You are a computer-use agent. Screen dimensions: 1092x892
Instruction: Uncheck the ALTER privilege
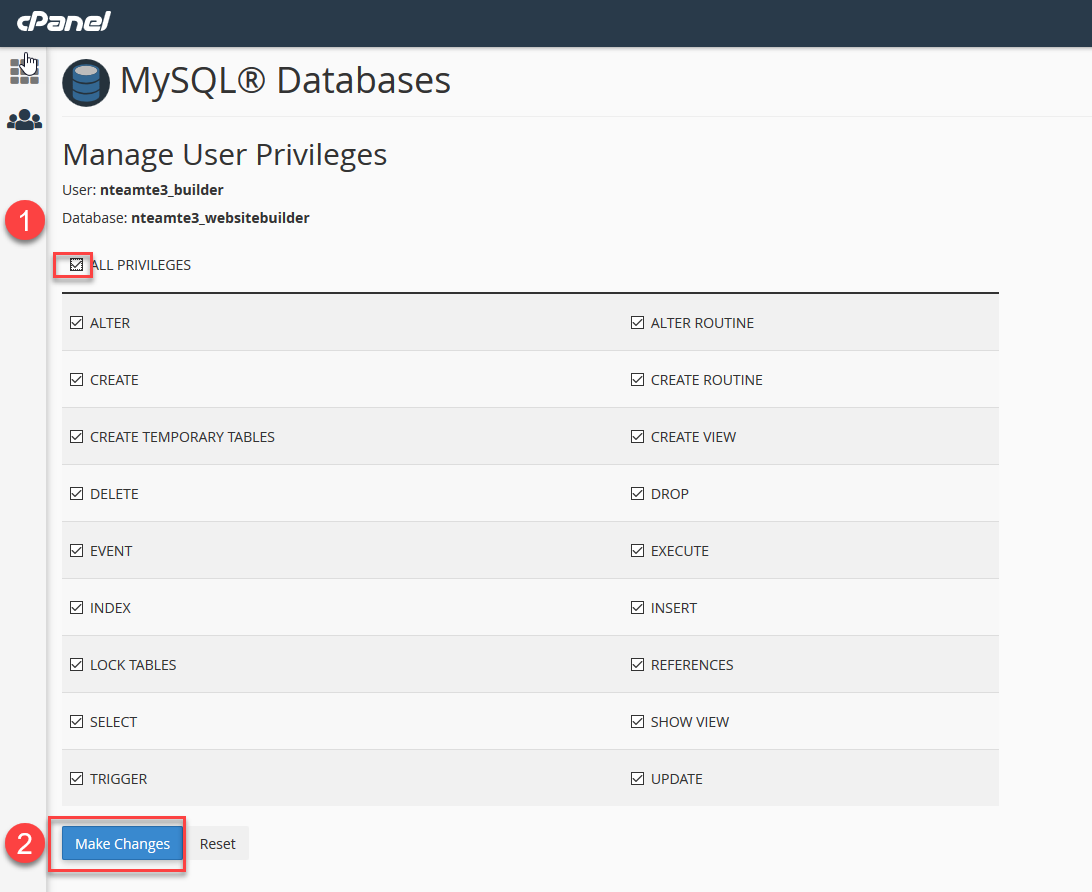click(x=77, y=322)
